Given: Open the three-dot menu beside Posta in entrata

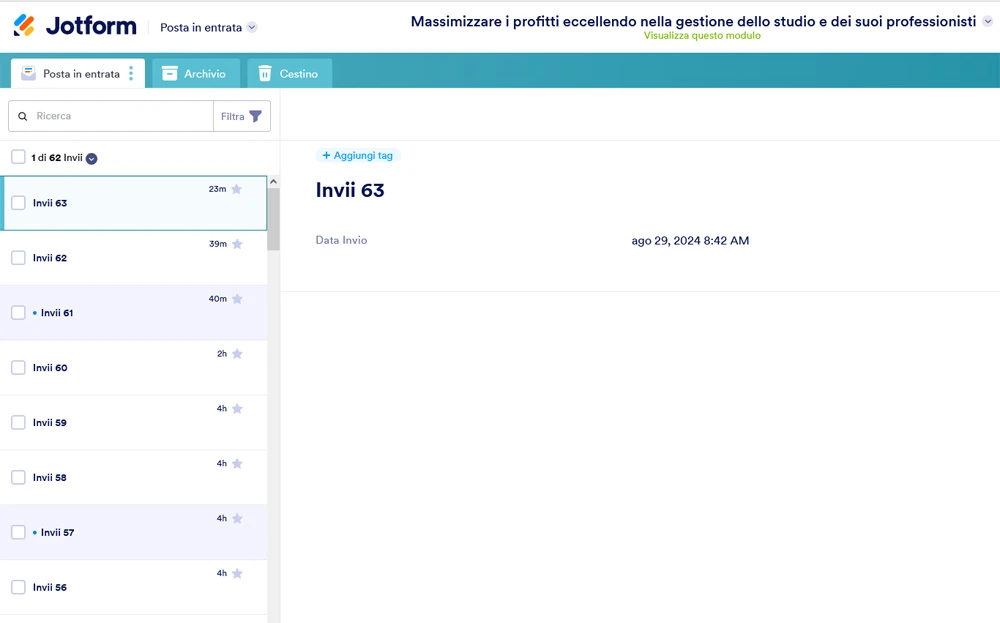Looking at the screenshot, I should pos(131,72).
